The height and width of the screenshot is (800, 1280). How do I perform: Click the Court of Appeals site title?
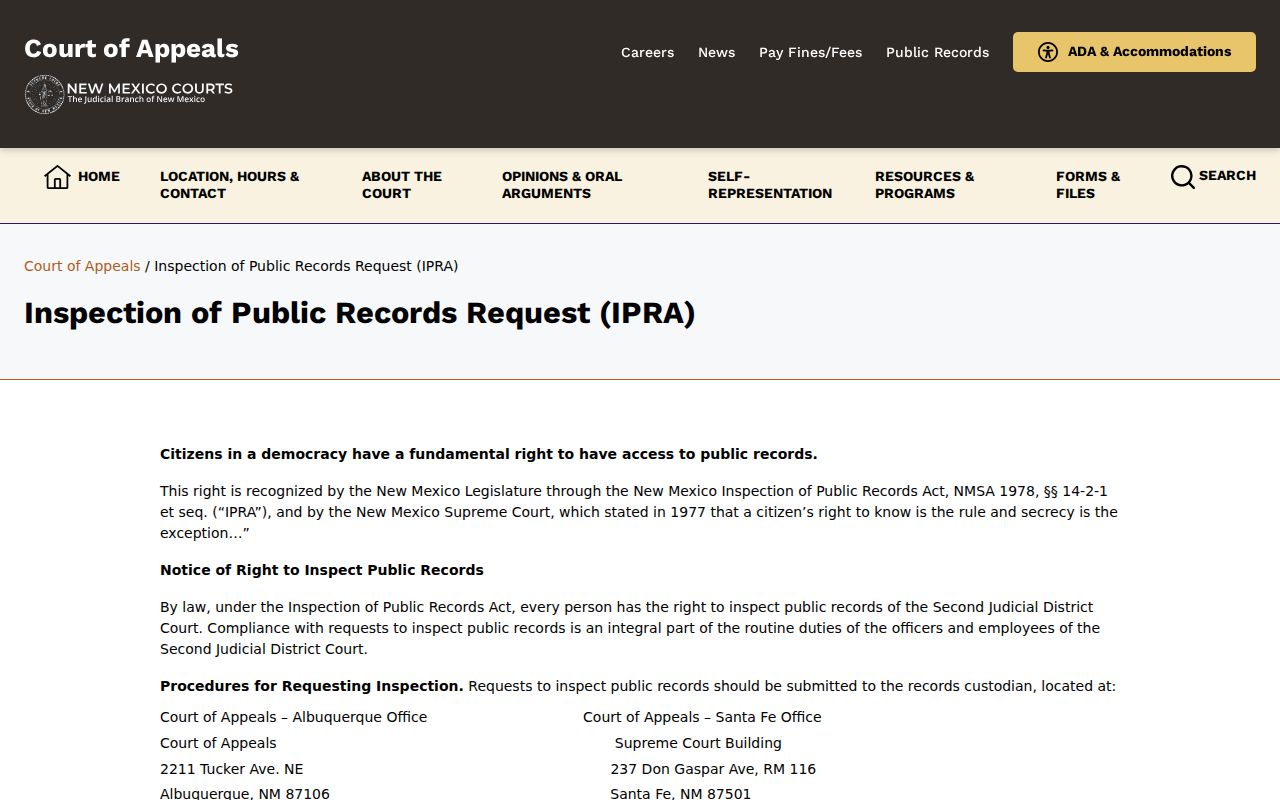131,49
